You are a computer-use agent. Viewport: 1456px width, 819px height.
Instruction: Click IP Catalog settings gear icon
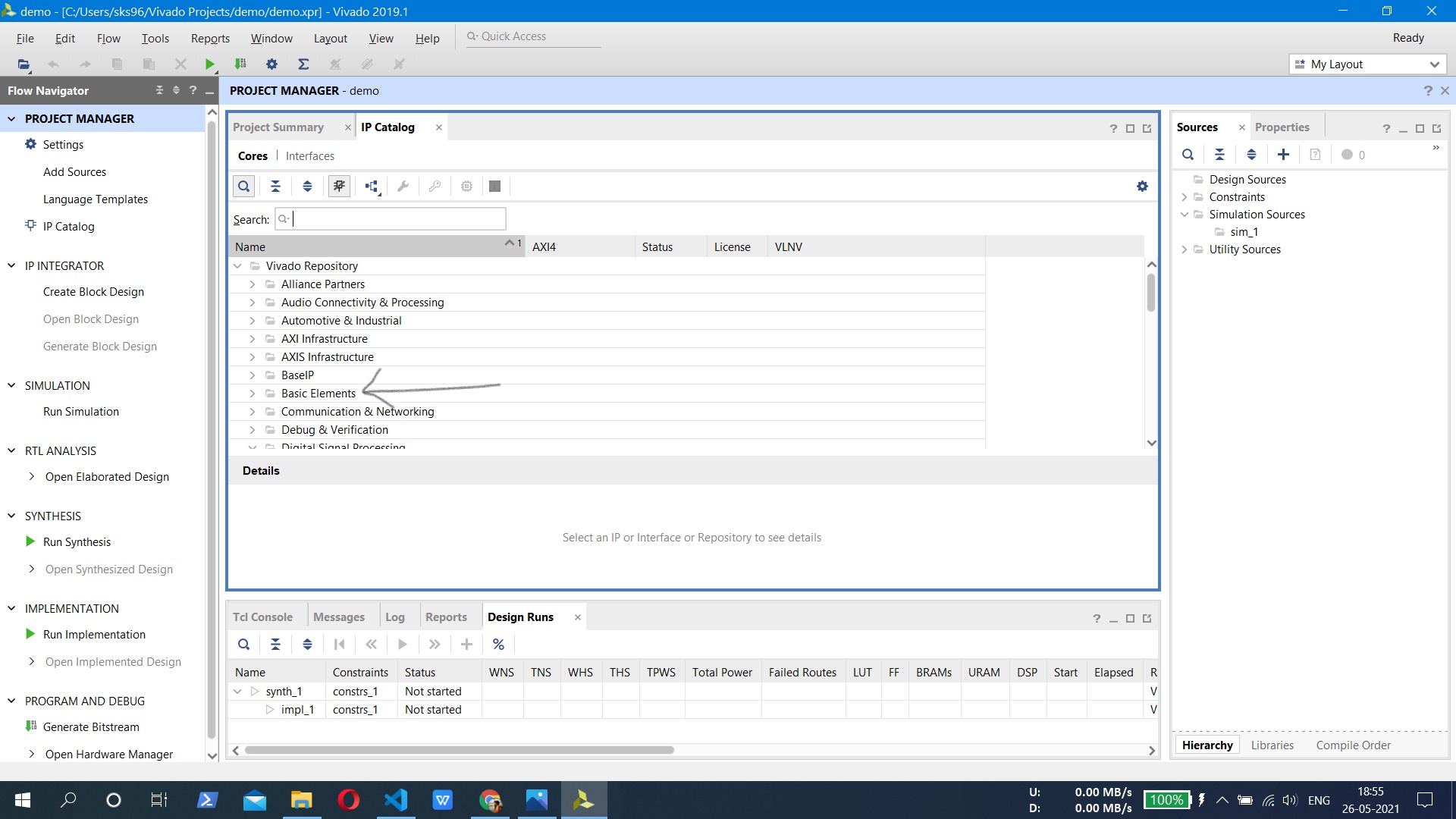click(x=1142, y=187)
